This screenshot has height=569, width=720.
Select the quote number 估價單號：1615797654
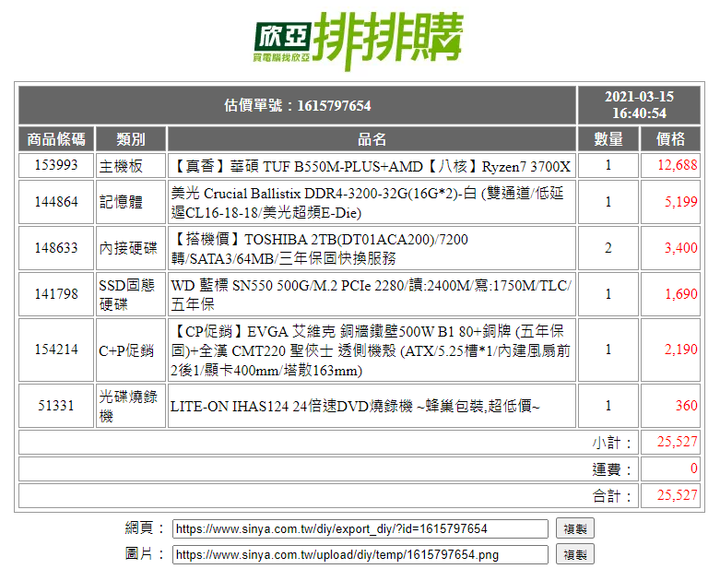click(297, 105)
